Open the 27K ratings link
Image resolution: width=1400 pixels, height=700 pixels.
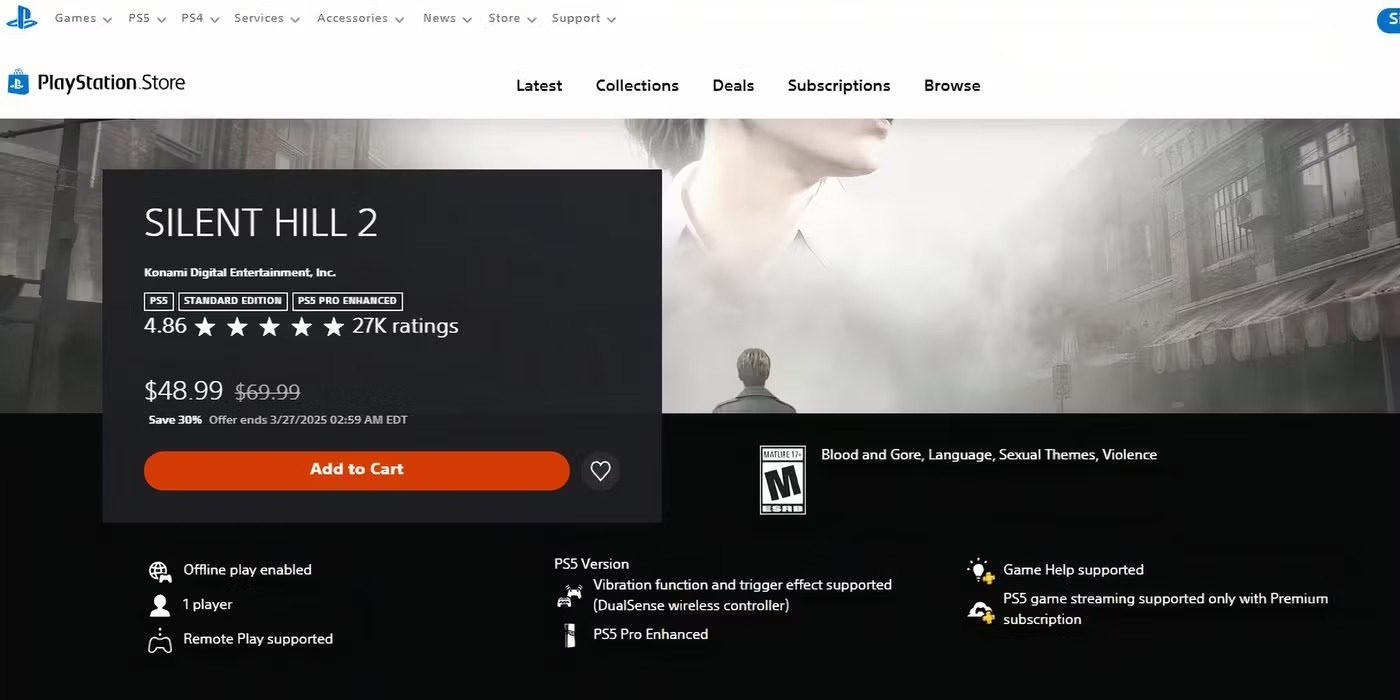[405, 326]
